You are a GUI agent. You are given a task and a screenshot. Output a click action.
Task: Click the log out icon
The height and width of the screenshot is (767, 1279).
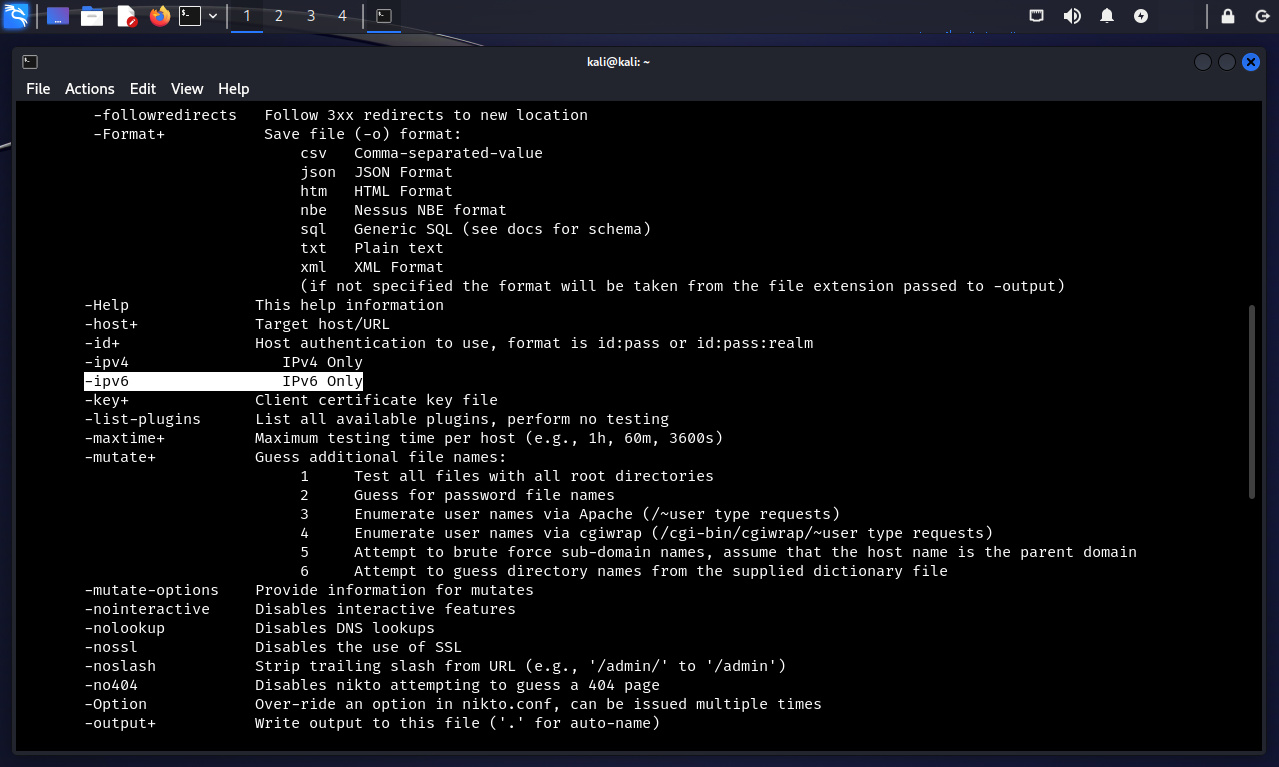(1261, 16)
